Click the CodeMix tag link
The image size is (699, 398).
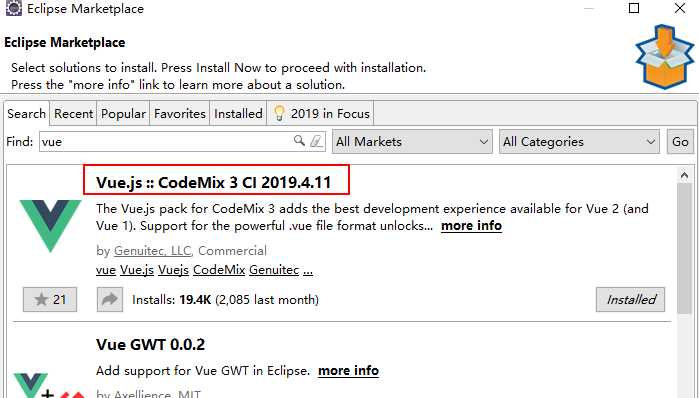click(x=219, y=270)
